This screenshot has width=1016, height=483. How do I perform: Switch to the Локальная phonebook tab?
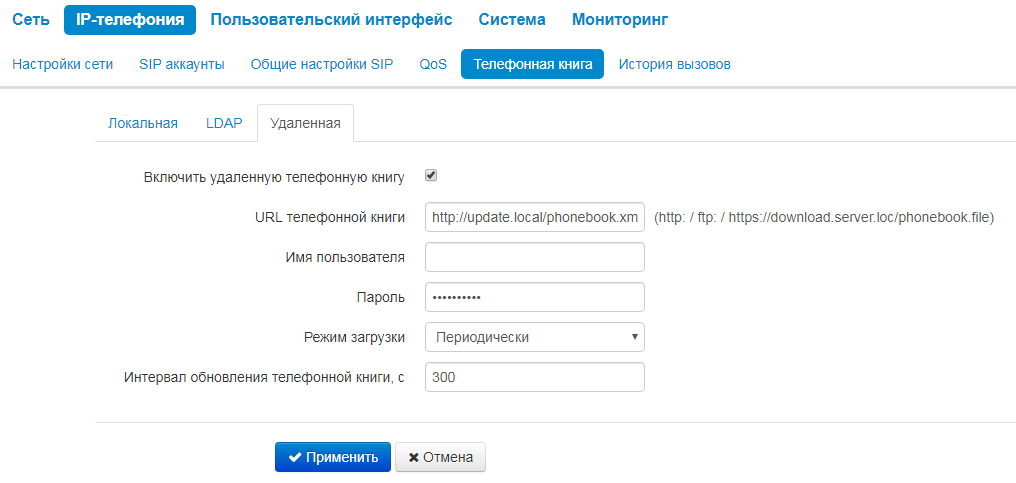point(142,123)
